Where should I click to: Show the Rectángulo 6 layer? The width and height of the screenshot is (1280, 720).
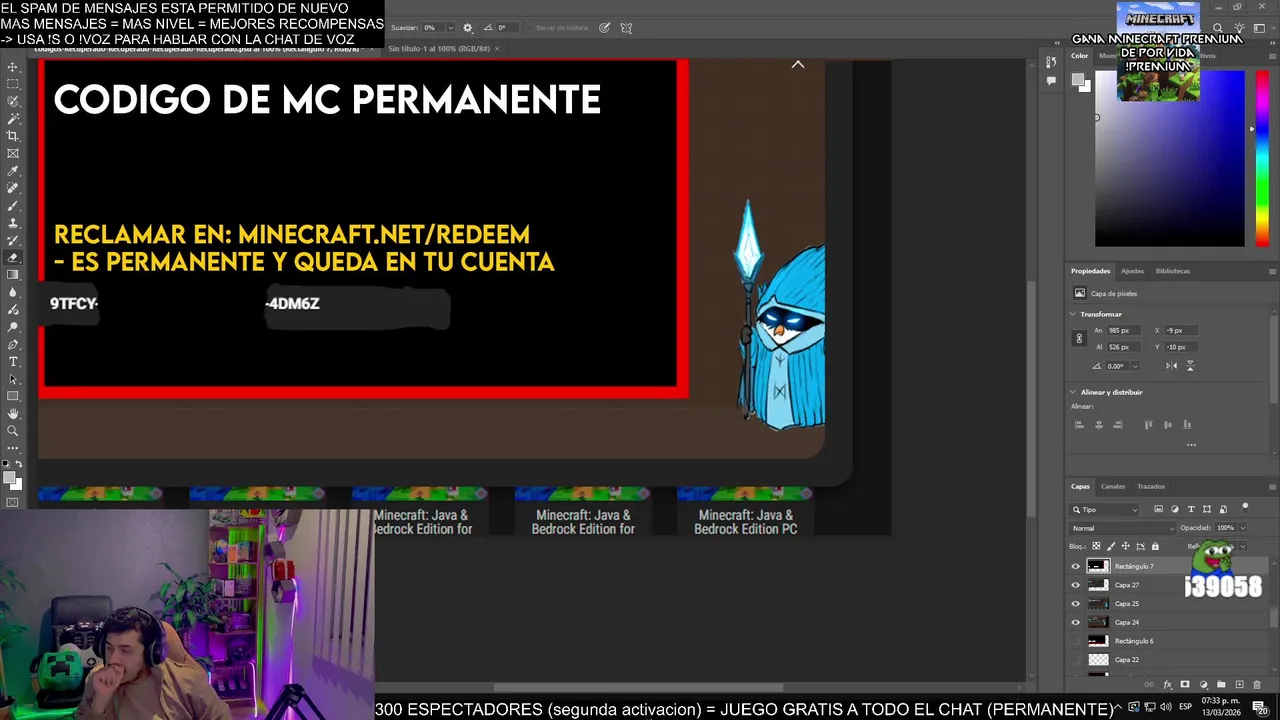pyautogui.click(x=1076, y=641)
